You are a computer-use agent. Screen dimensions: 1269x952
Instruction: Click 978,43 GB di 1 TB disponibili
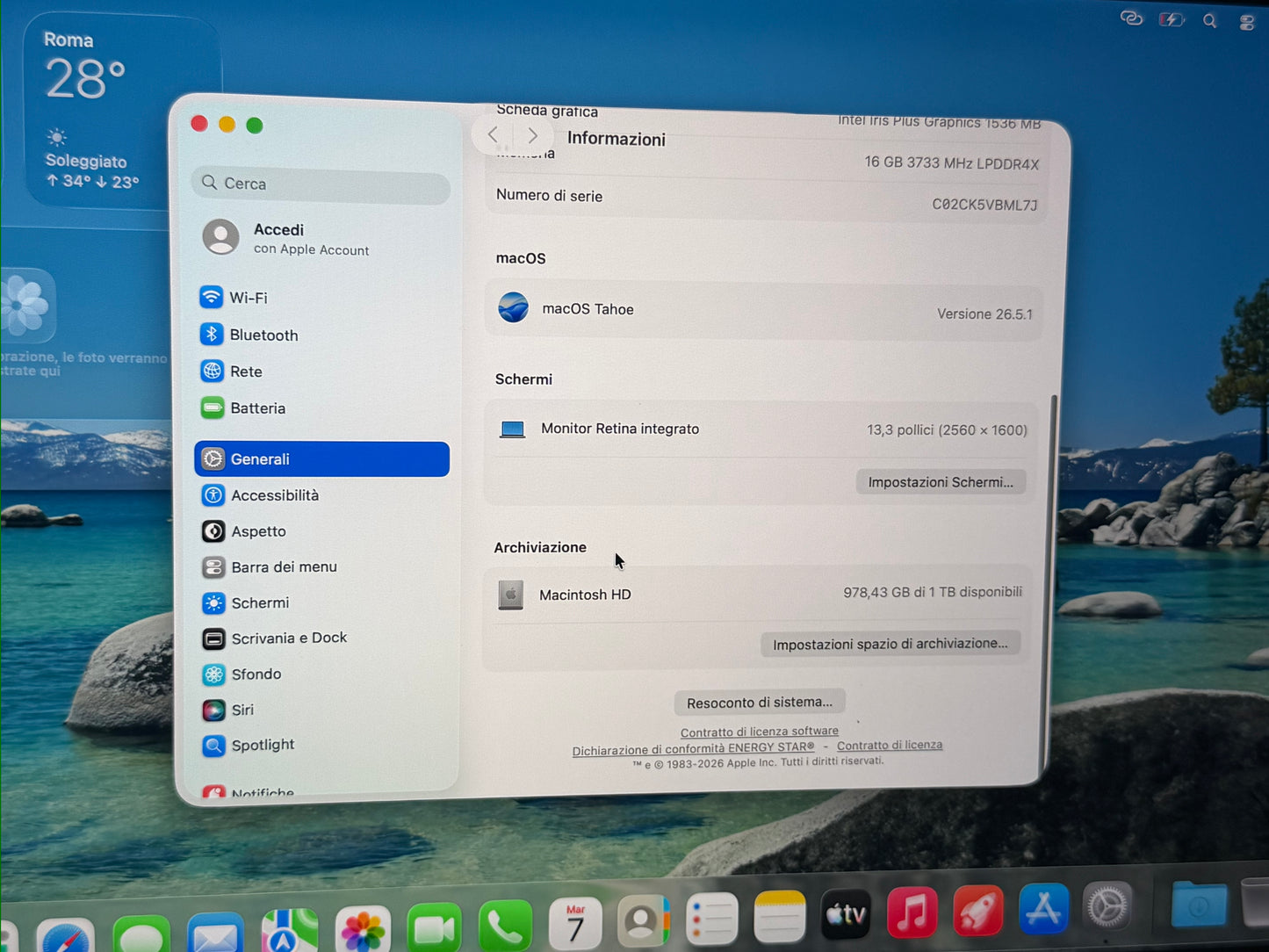[x=933, y=592]
